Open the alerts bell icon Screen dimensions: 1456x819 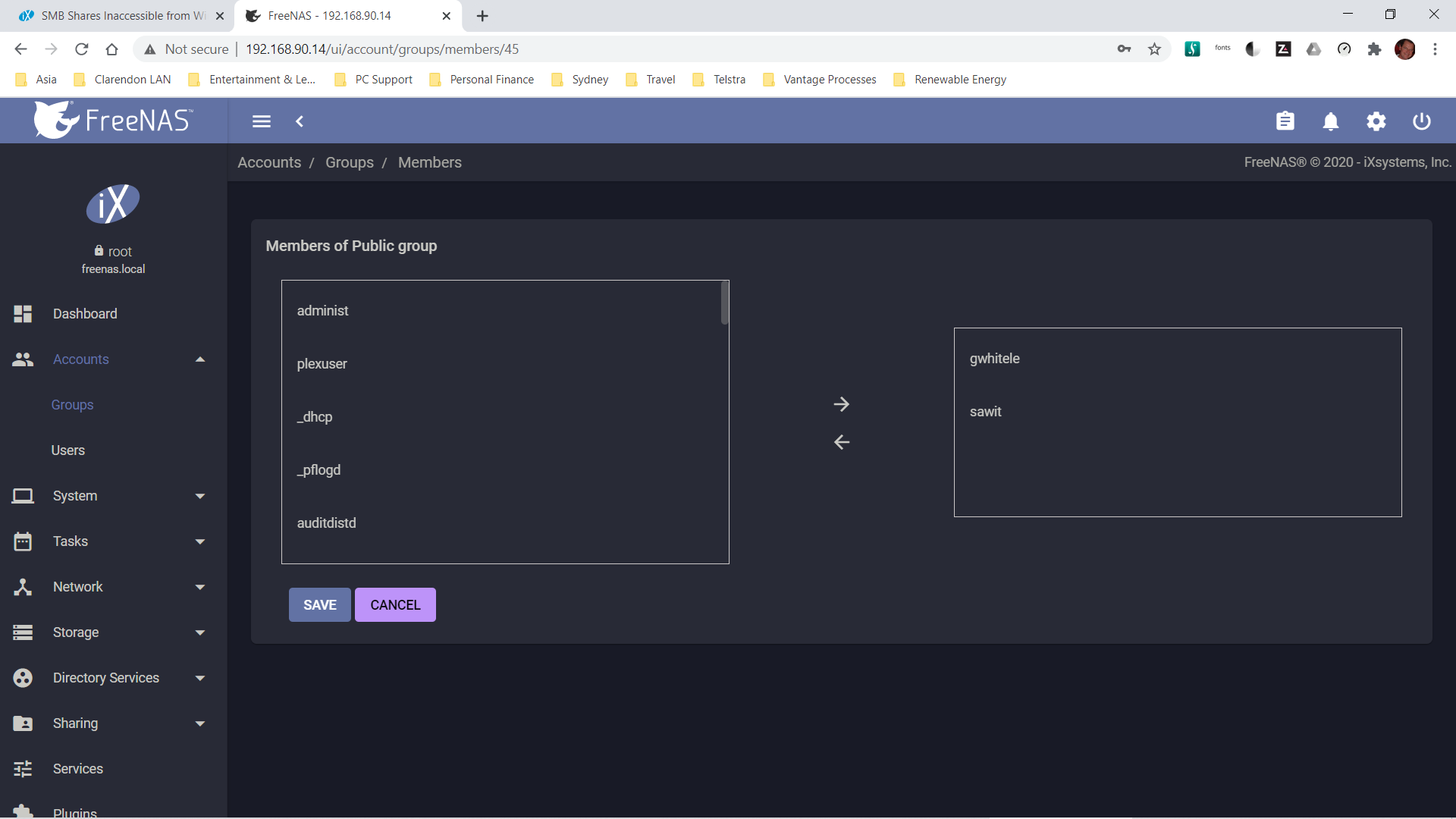(x=1331, y=121)
